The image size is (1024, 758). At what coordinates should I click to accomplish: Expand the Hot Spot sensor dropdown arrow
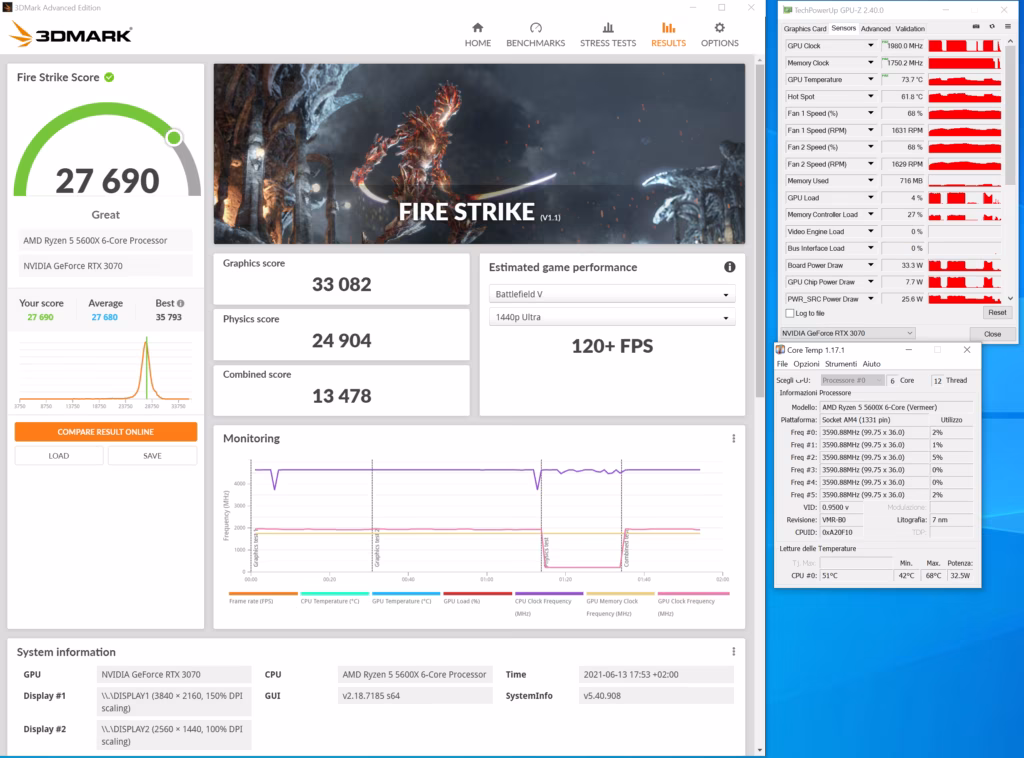pos(871,97)
